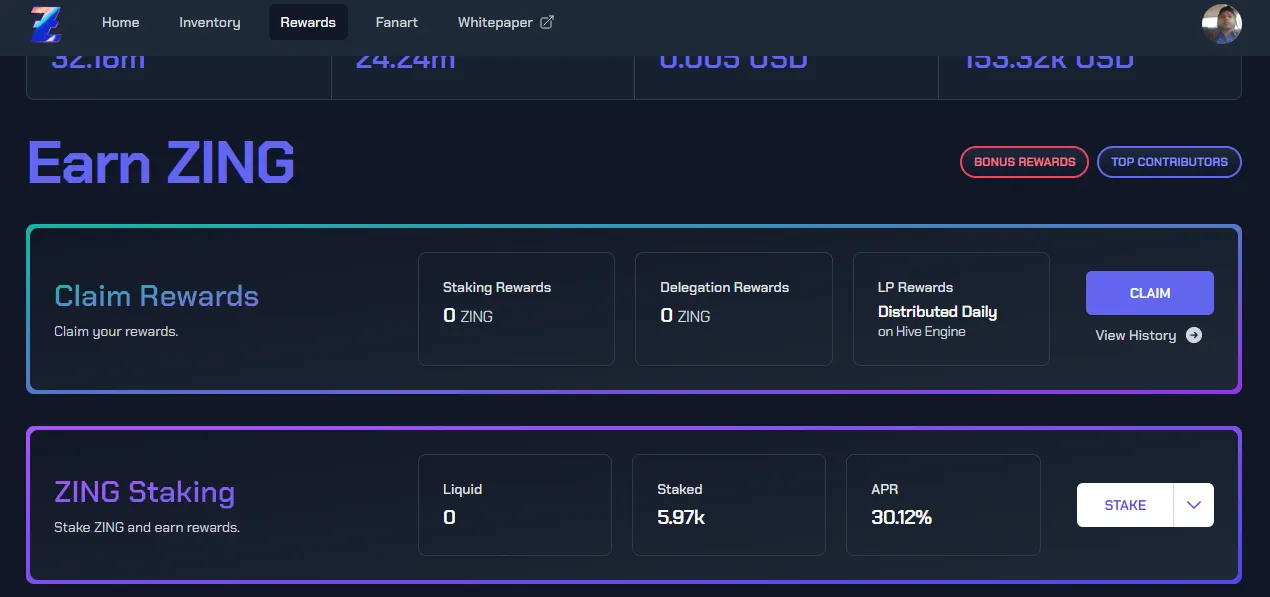Click the APR value 30.12%
1270x597 pixels.
click(901, 517)
